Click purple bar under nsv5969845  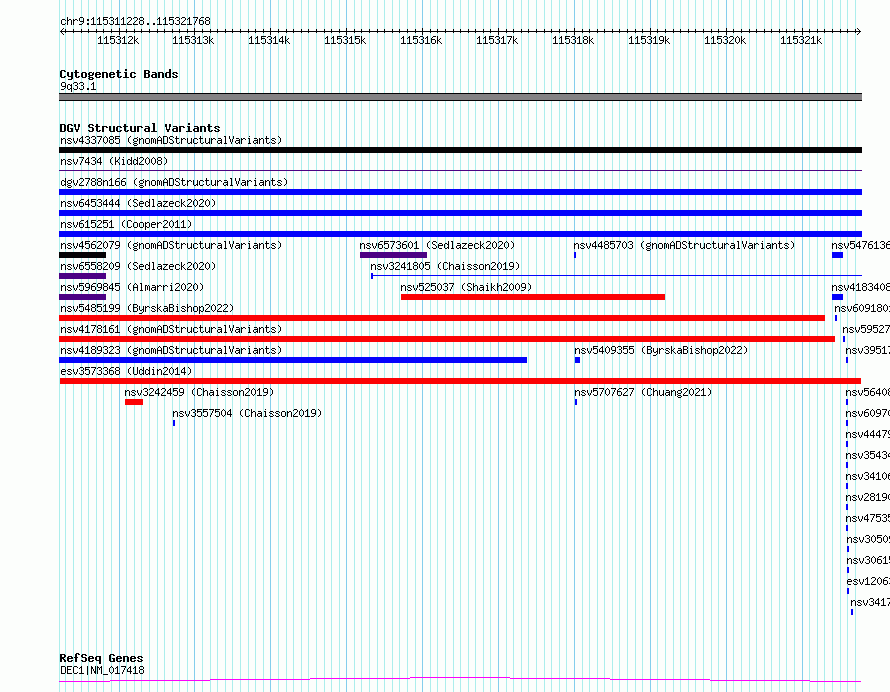pos(82,297)
